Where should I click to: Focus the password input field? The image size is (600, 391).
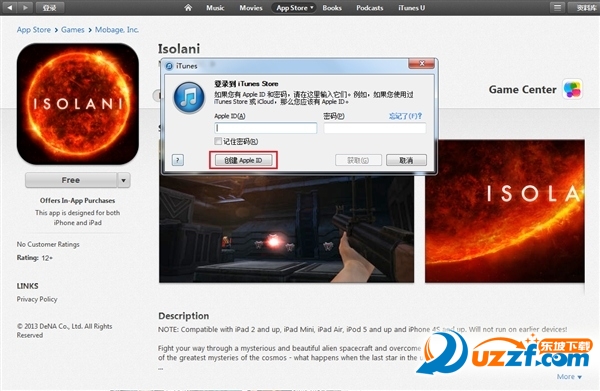point(375,128)
